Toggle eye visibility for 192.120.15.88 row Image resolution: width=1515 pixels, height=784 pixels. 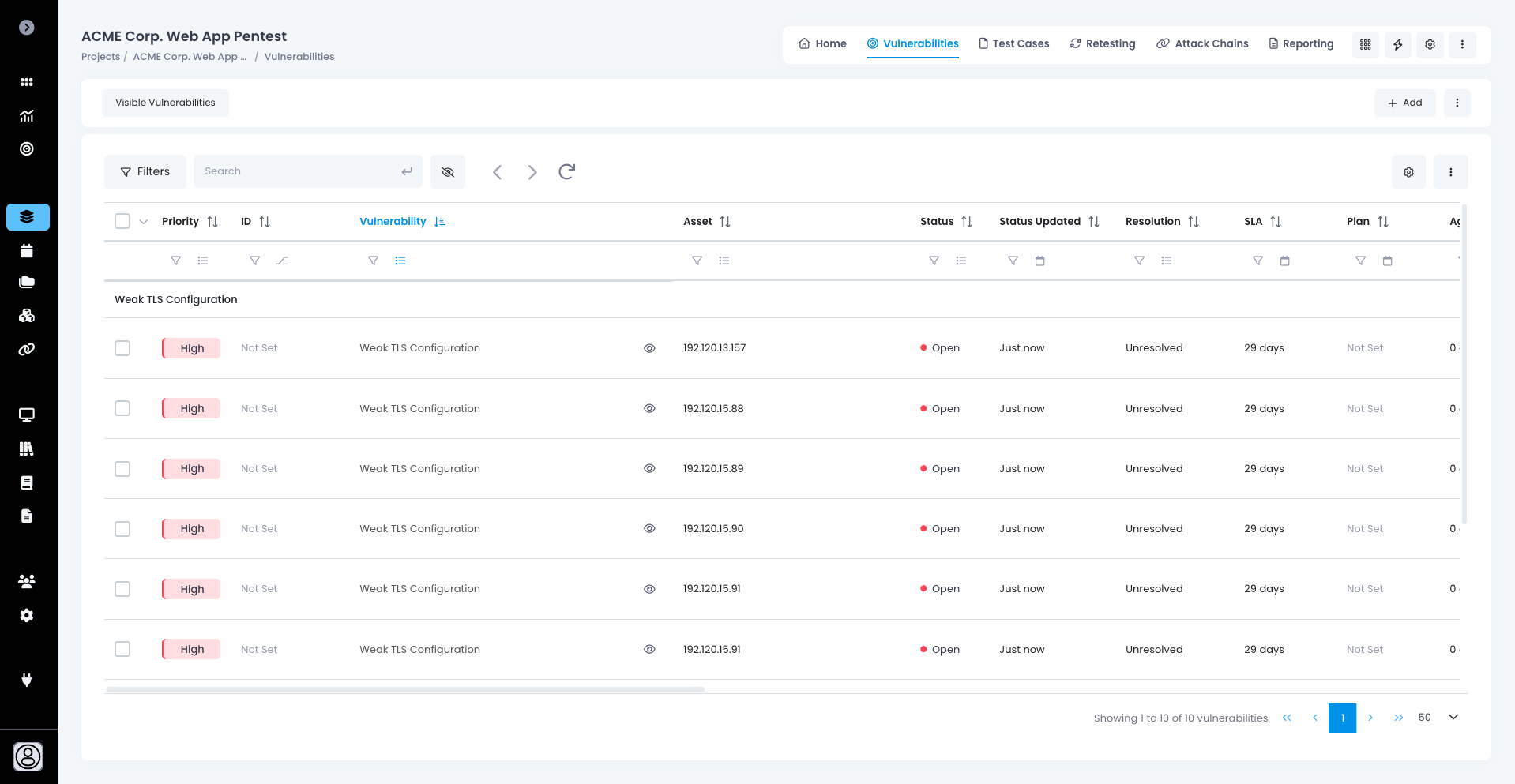click(x=649, y=409)
